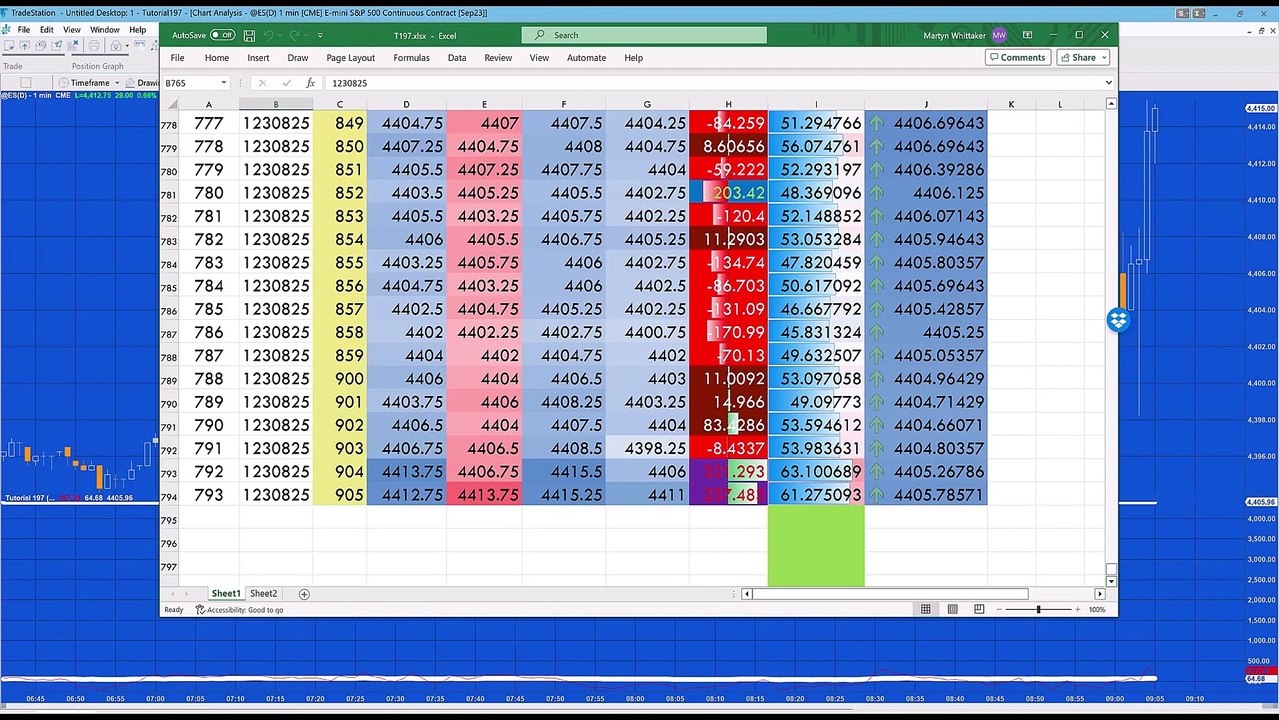1279x720 pixels.
Task: Switch to Normal view icon
Action: coord(926,610)
